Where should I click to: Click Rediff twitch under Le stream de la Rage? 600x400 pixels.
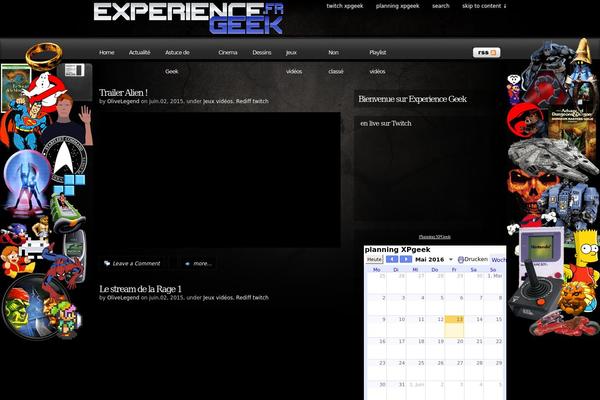[252, 297]
